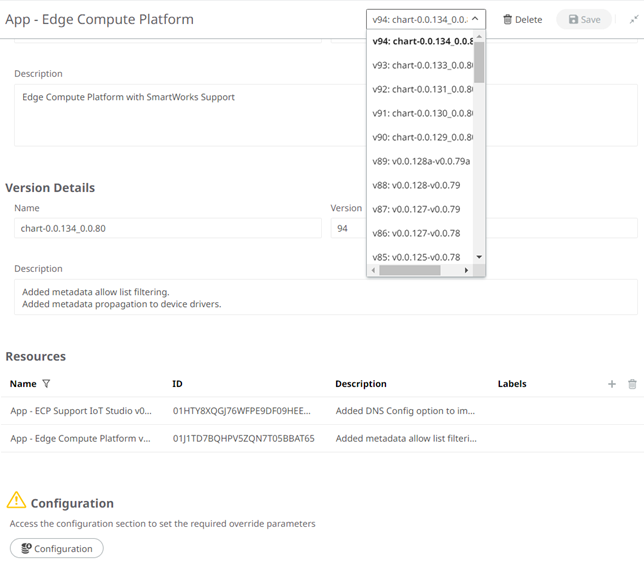Click right arrow of horizontal scrollbar
This screenshot has width=644, height=576.
coord(468,270)
